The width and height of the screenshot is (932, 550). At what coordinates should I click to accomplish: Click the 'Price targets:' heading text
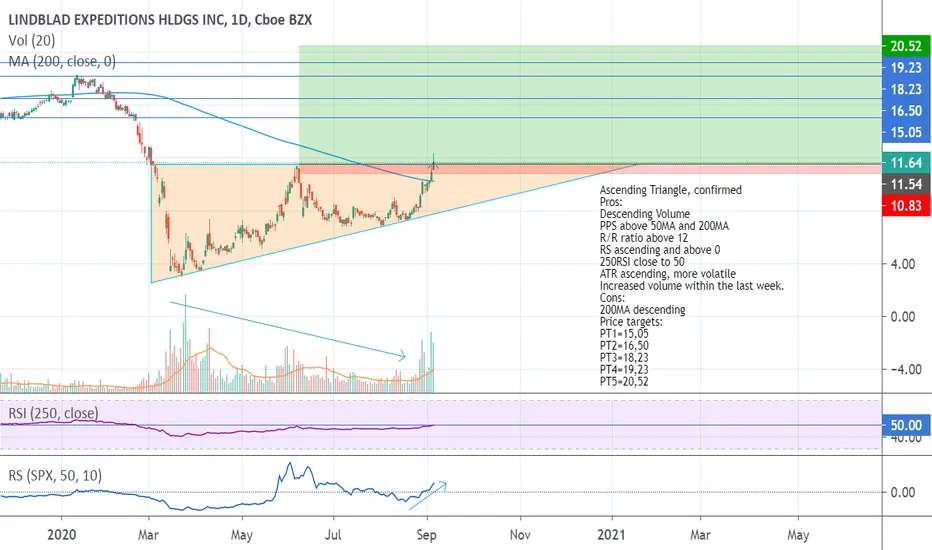coord(631,321)
